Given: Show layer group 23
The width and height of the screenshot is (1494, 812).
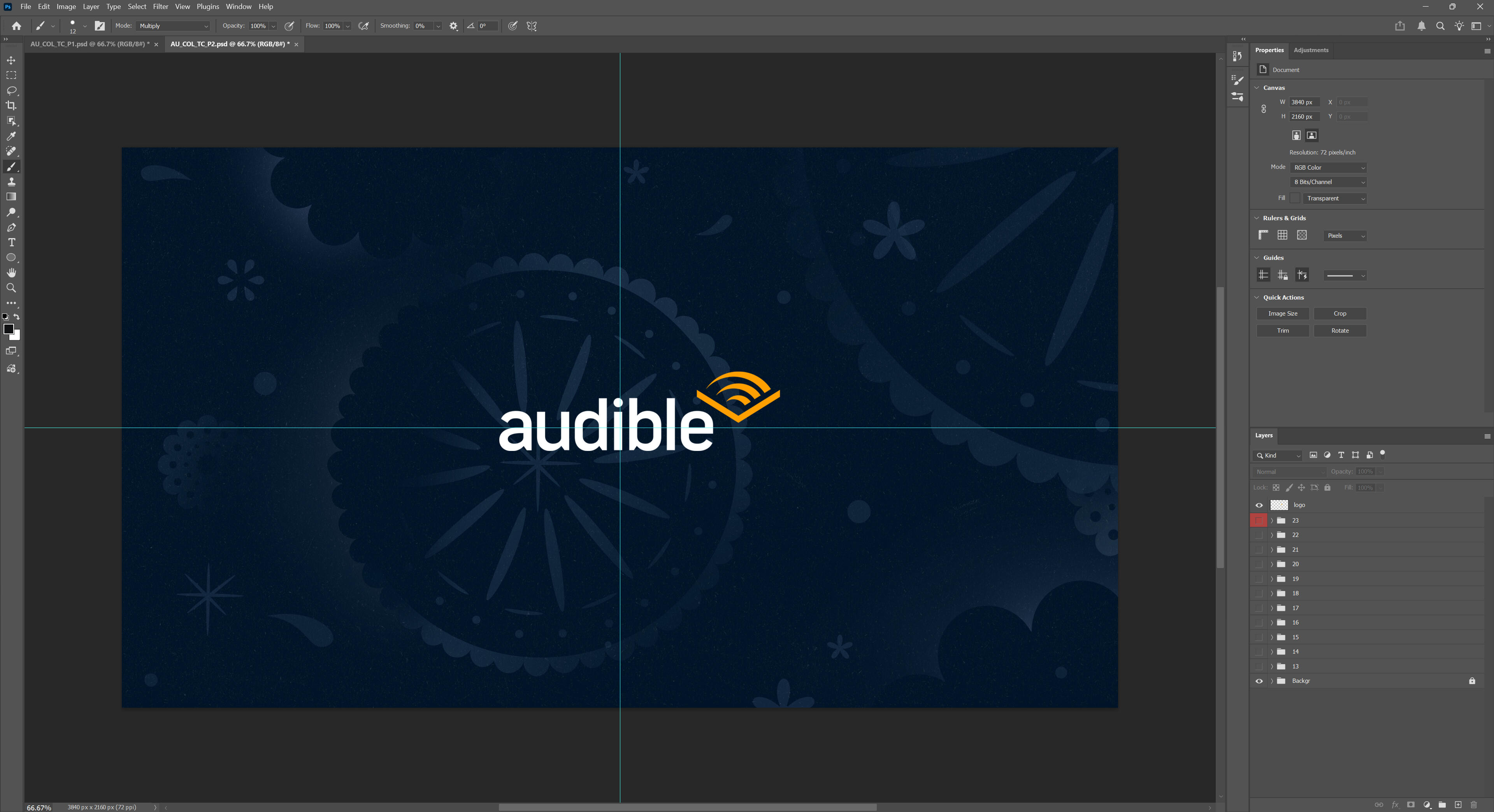Looking at the screenshot, I should point(1259,520).
